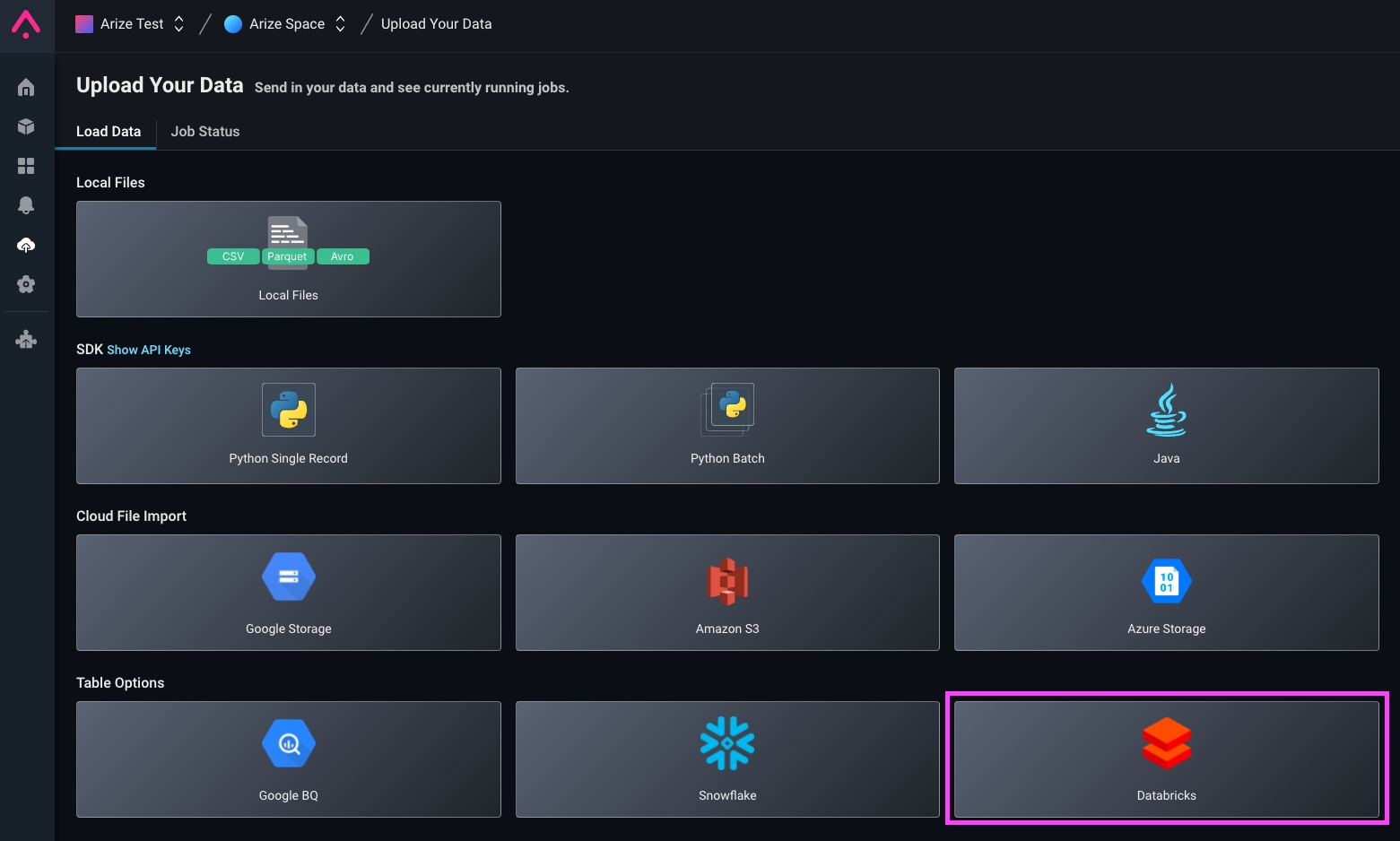The height and width of the screenshot is (841, 1400).
Task: Click the Arize logo in the corner
Action: [x=26, y=24]
